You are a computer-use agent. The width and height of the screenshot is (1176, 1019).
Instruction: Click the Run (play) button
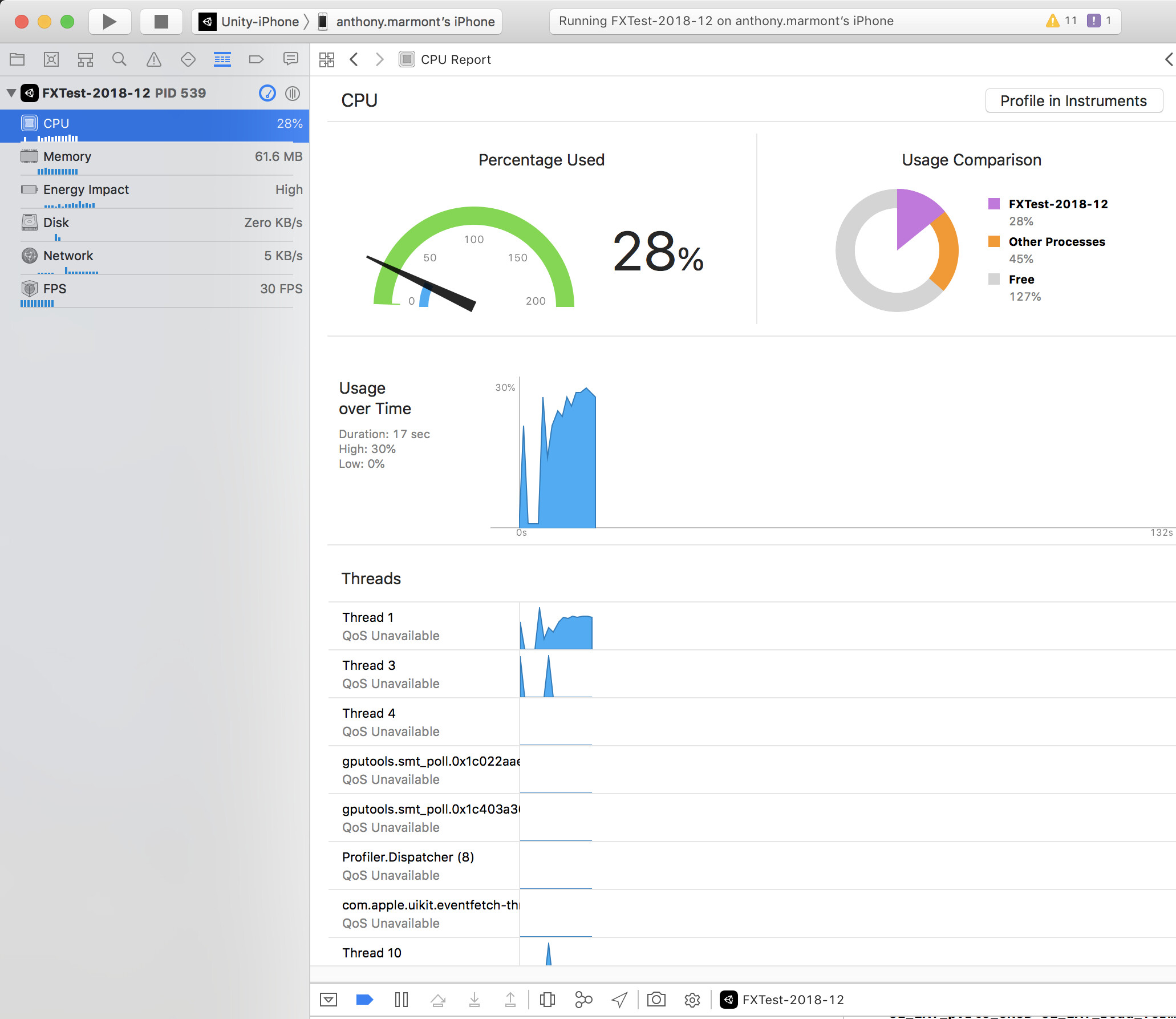tap(110, 22)
